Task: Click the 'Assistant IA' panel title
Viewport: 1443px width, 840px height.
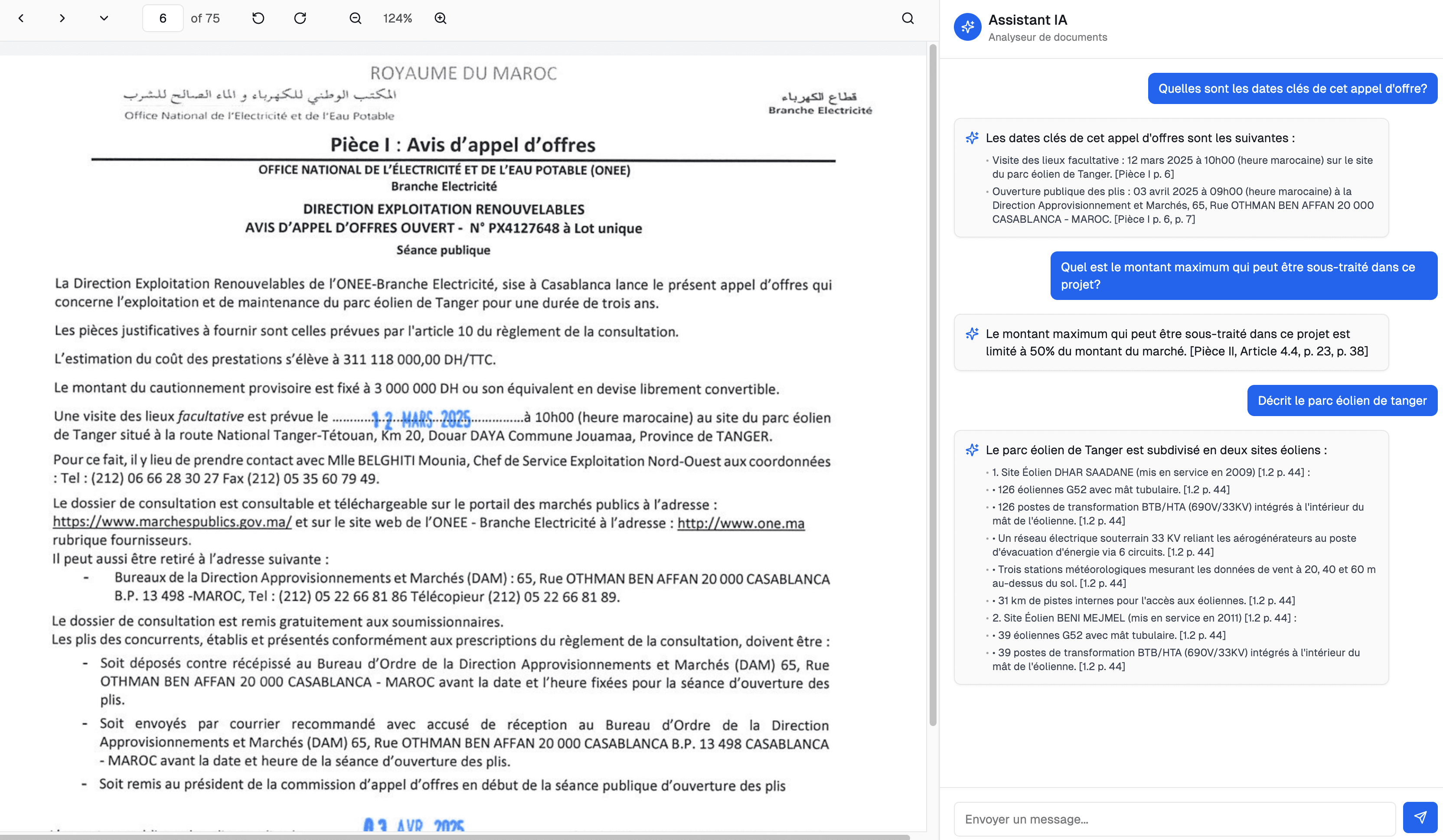Action: 1027,20
